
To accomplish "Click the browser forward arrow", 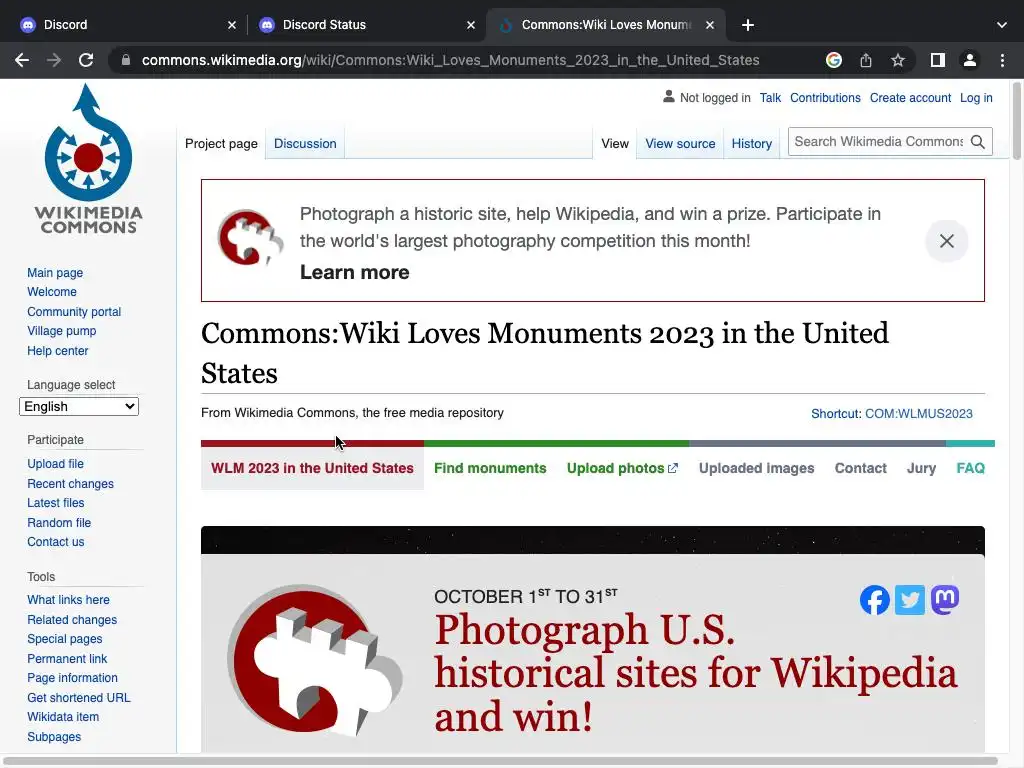I will click(x=54, y=60).
